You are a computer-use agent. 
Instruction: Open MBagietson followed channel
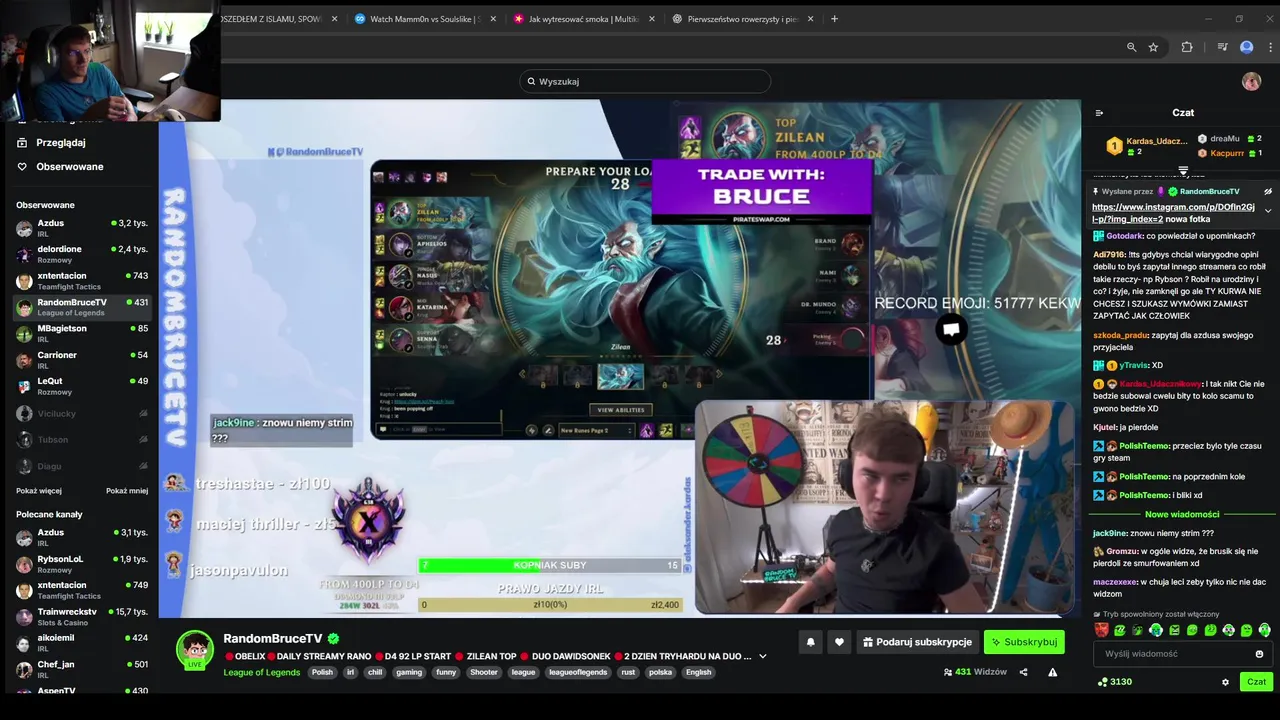[x=82, y=333]
